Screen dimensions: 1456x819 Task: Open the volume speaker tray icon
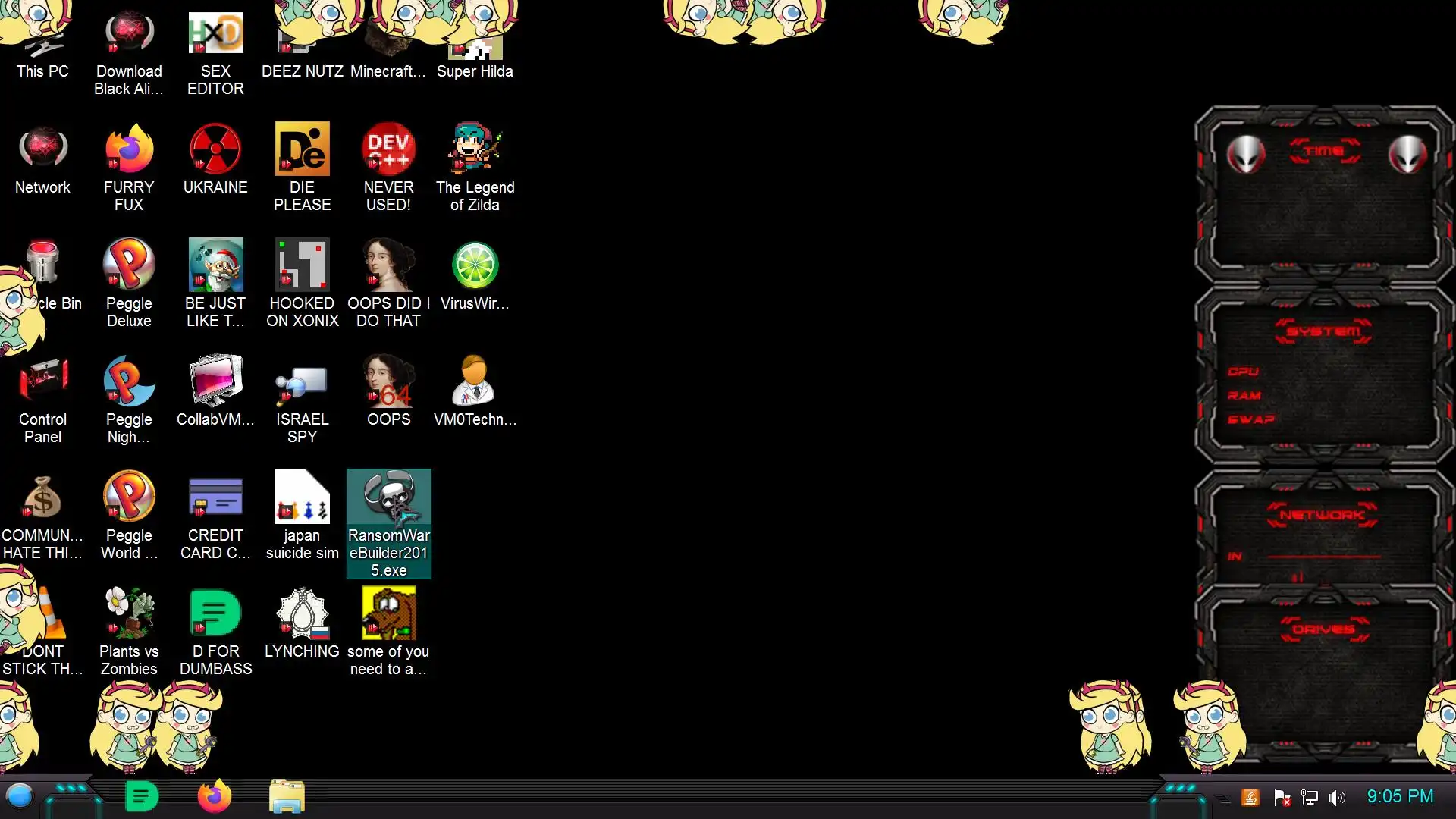1337,797
